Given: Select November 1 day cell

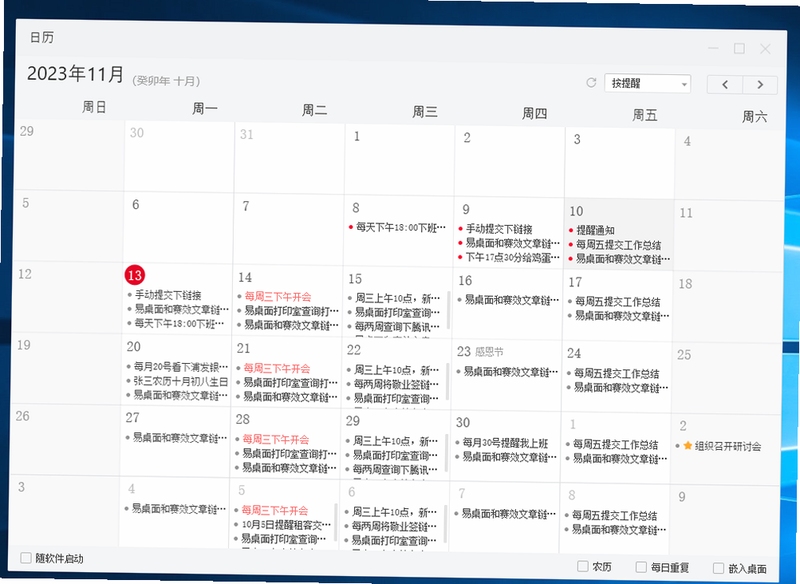Looking at the screenshot, I should [x=399, y=159].
